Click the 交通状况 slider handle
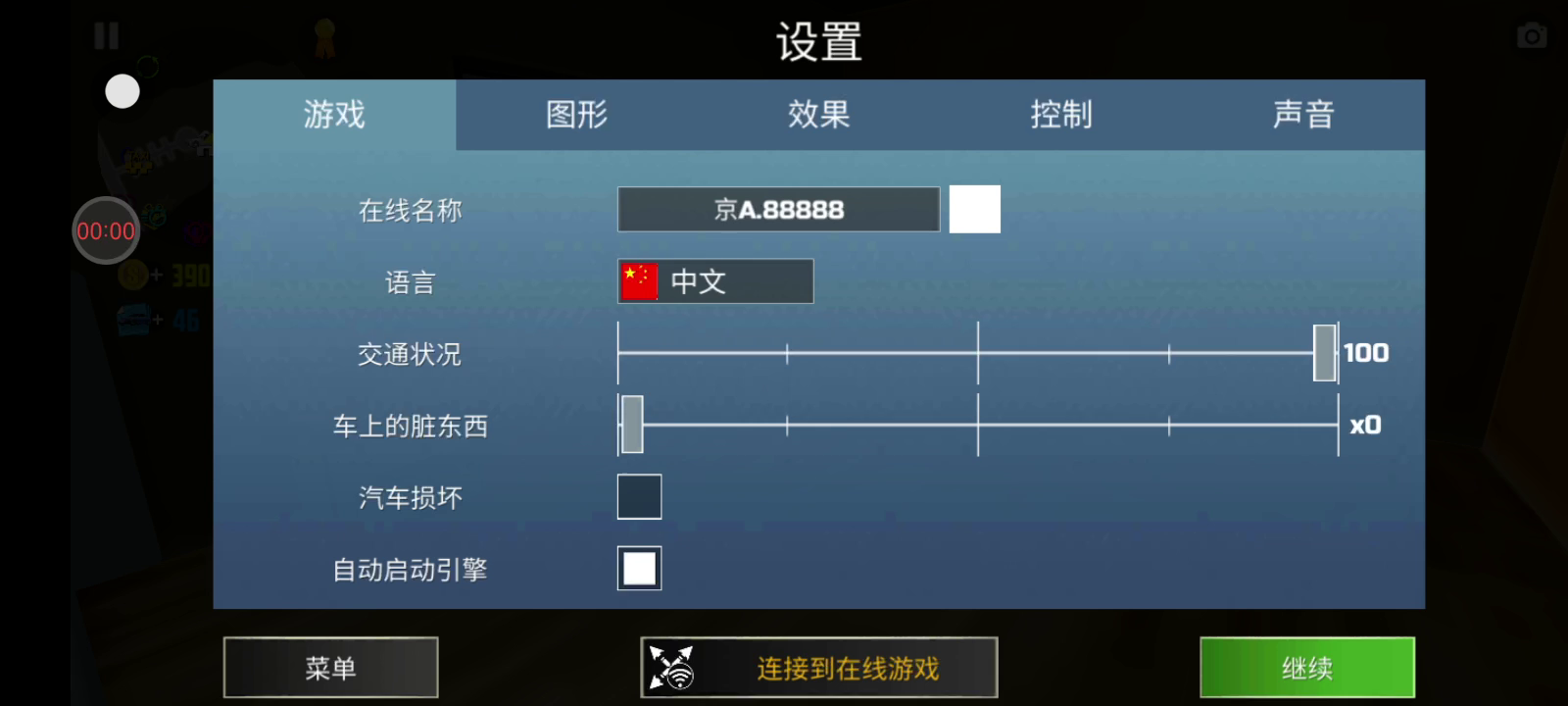This screenshot has height=706, width=1568. tap(1324, 353)
